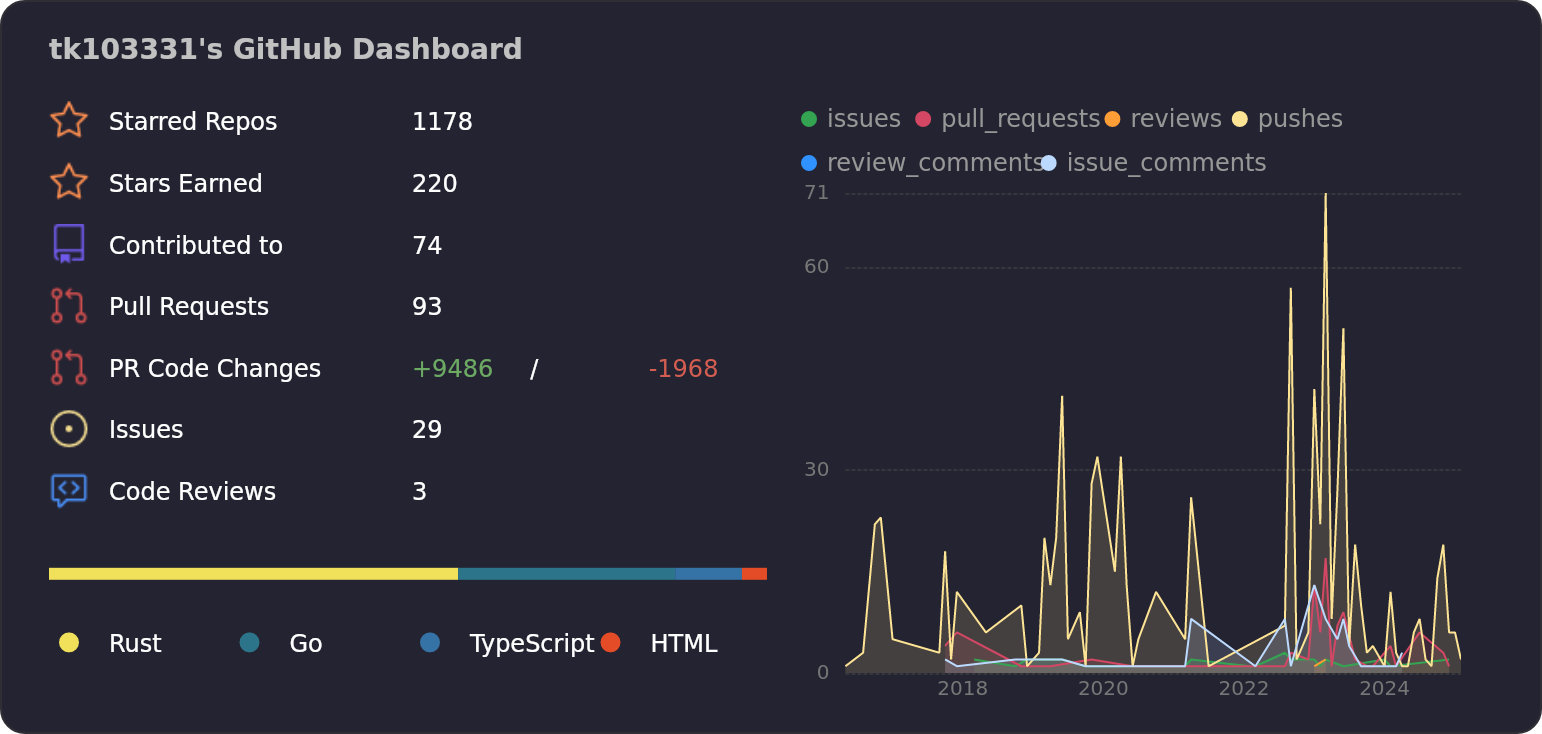This screenshot has height=734, width=1542.
Task: Click the 0 y-axis label
Action: [823, 672]
